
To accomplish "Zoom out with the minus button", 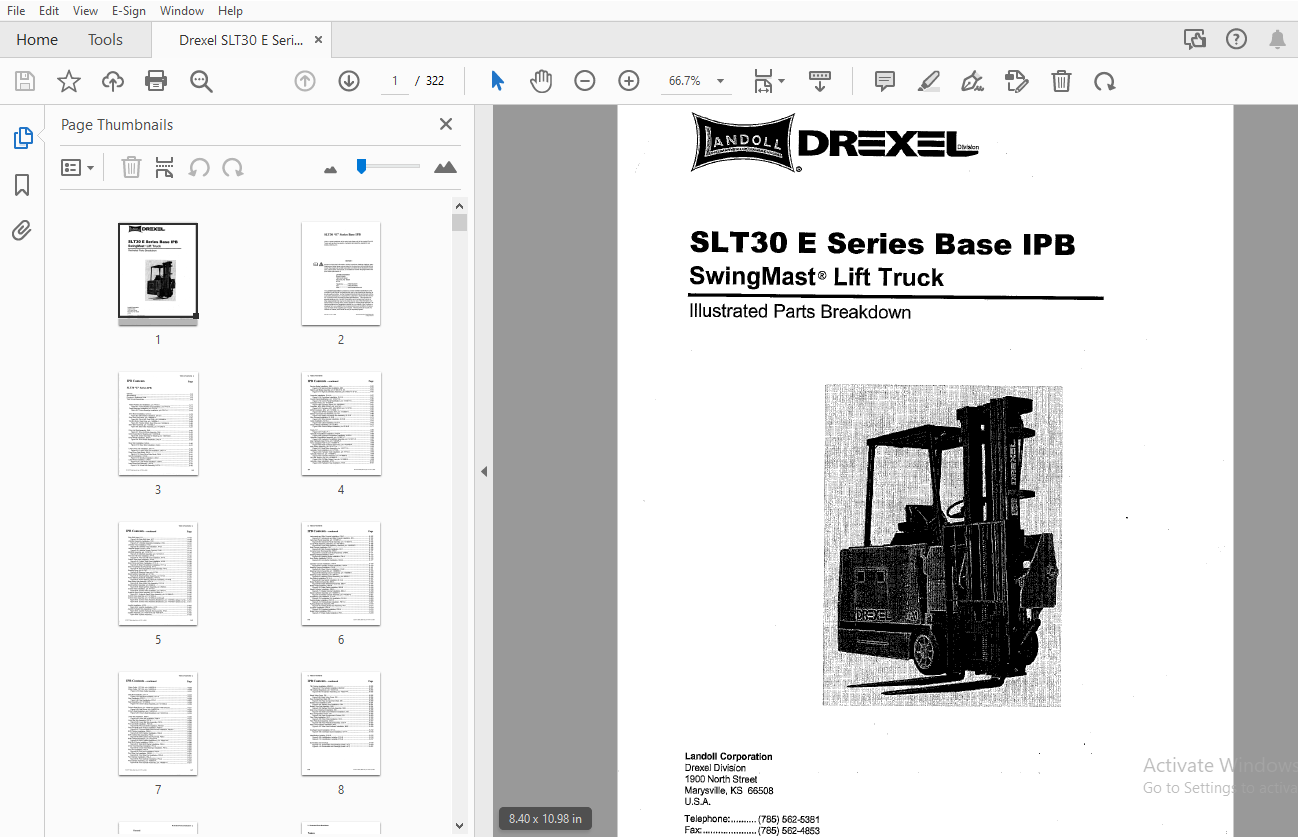I will click(585, 81).
